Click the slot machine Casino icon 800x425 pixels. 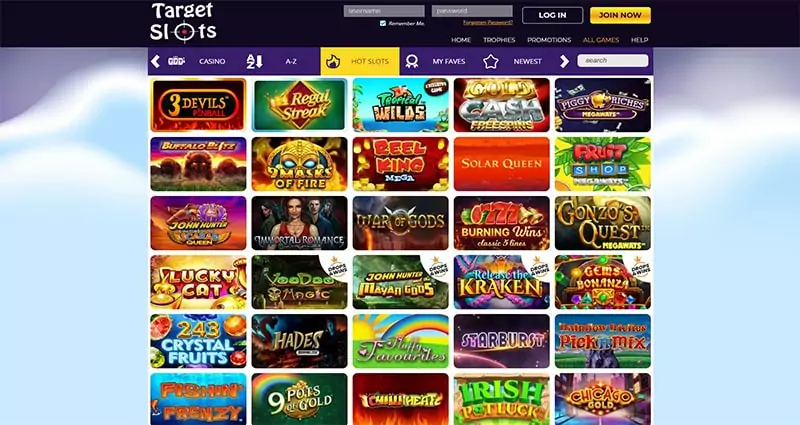177,61
